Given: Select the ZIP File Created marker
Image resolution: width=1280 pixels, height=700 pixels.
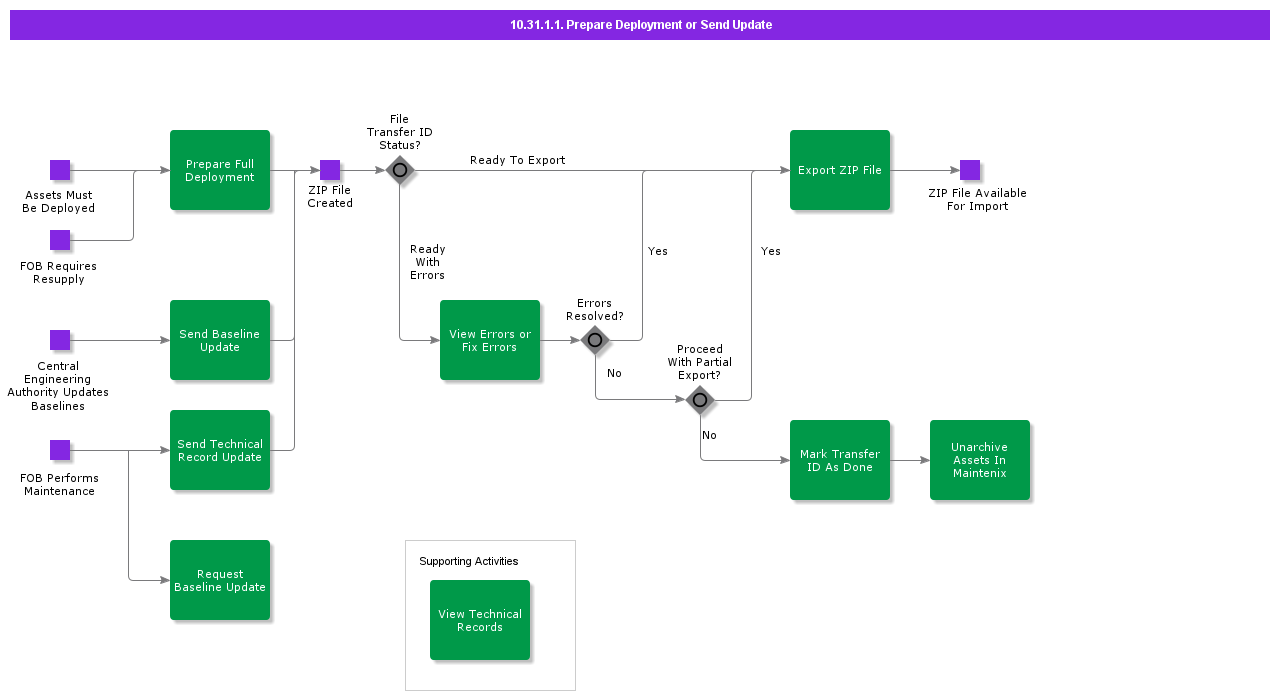Looking at the screenshot, I should coord(330,168).
